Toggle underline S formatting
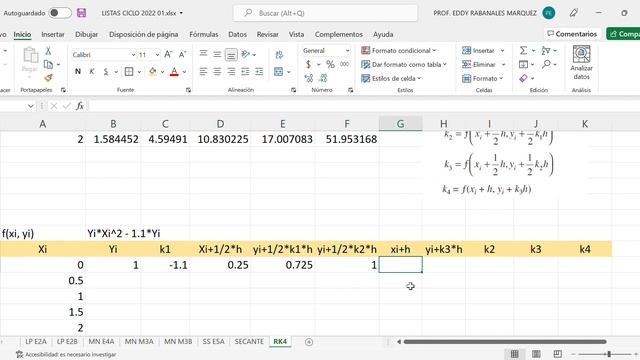This screenshot has height=360, width=640. click(106, 72)
